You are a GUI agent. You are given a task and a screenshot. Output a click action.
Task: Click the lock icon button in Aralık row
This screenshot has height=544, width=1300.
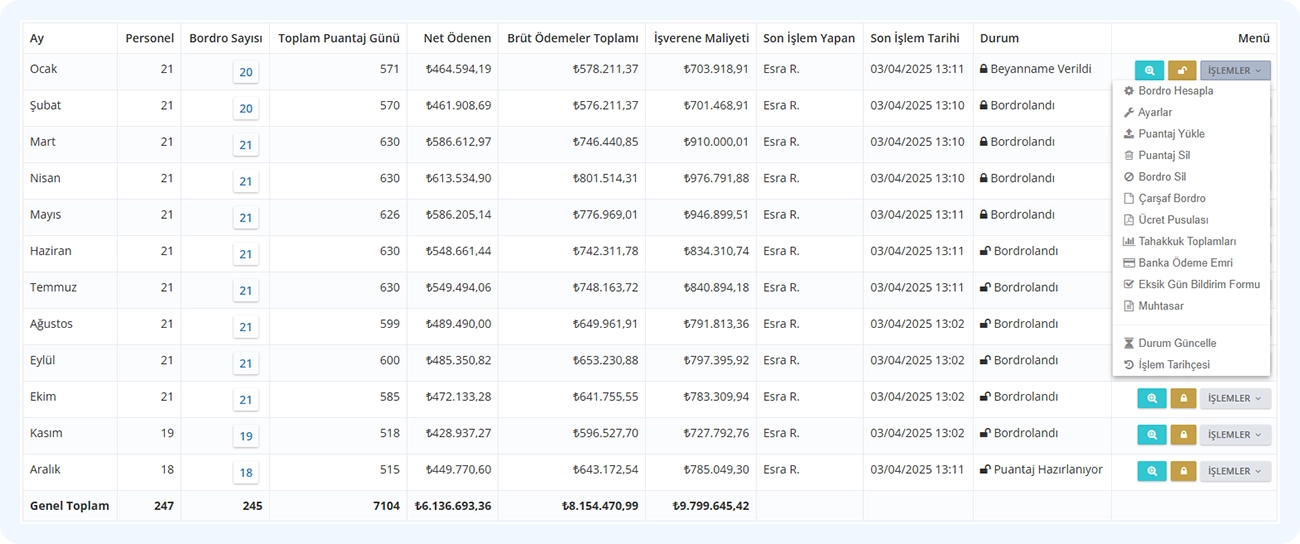[1183, 471]
